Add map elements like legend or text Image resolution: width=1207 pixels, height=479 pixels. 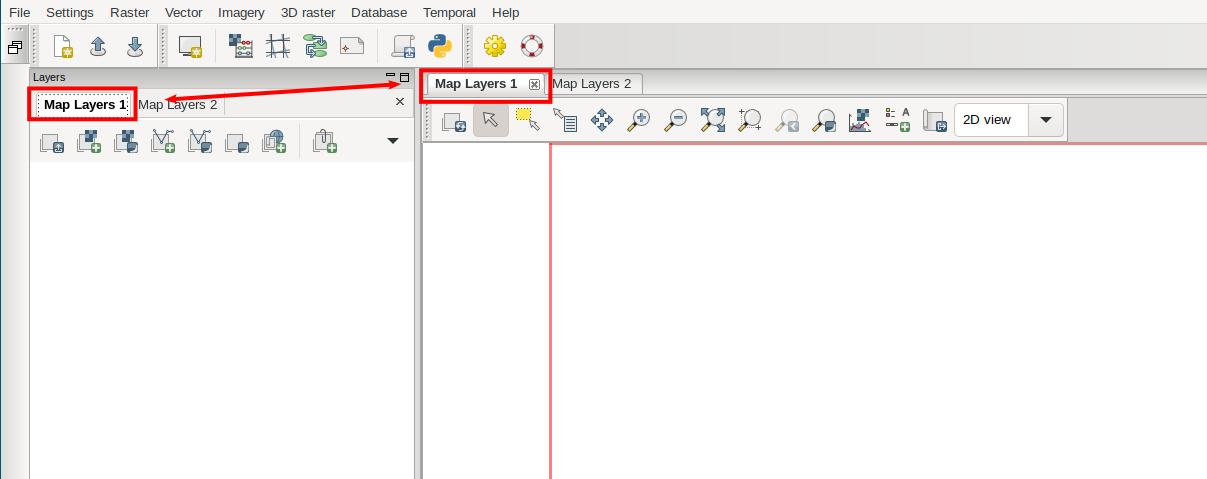point(898,120)
